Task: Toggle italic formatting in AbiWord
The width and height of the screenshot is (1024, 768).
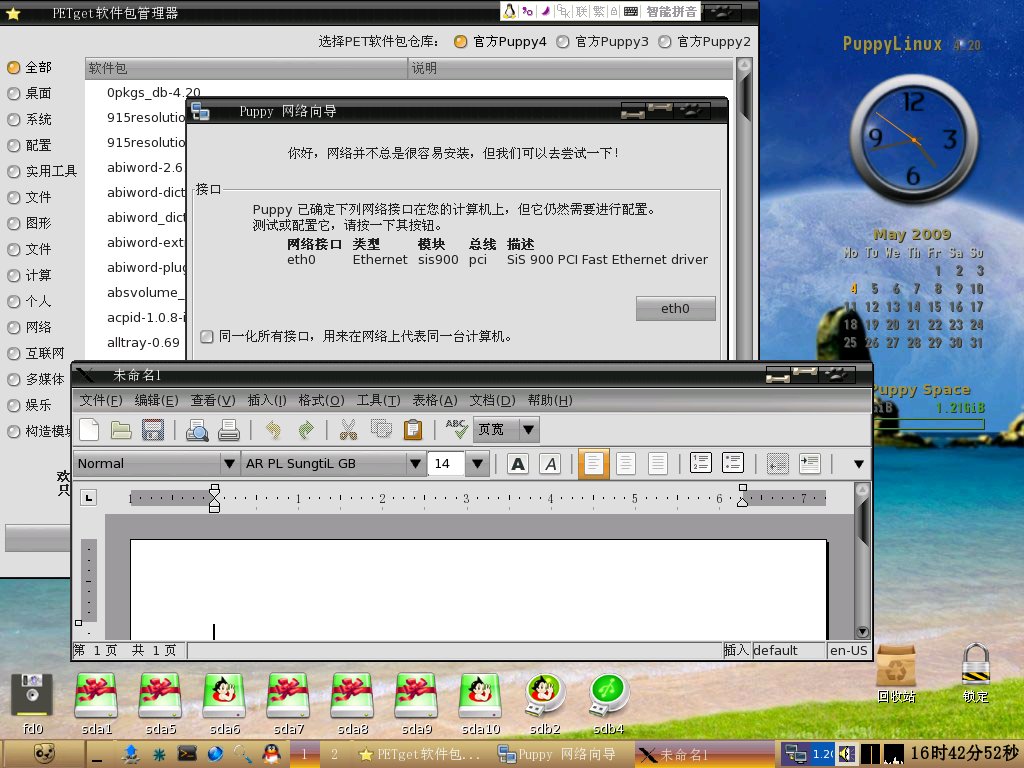Action: click(551, 464)
